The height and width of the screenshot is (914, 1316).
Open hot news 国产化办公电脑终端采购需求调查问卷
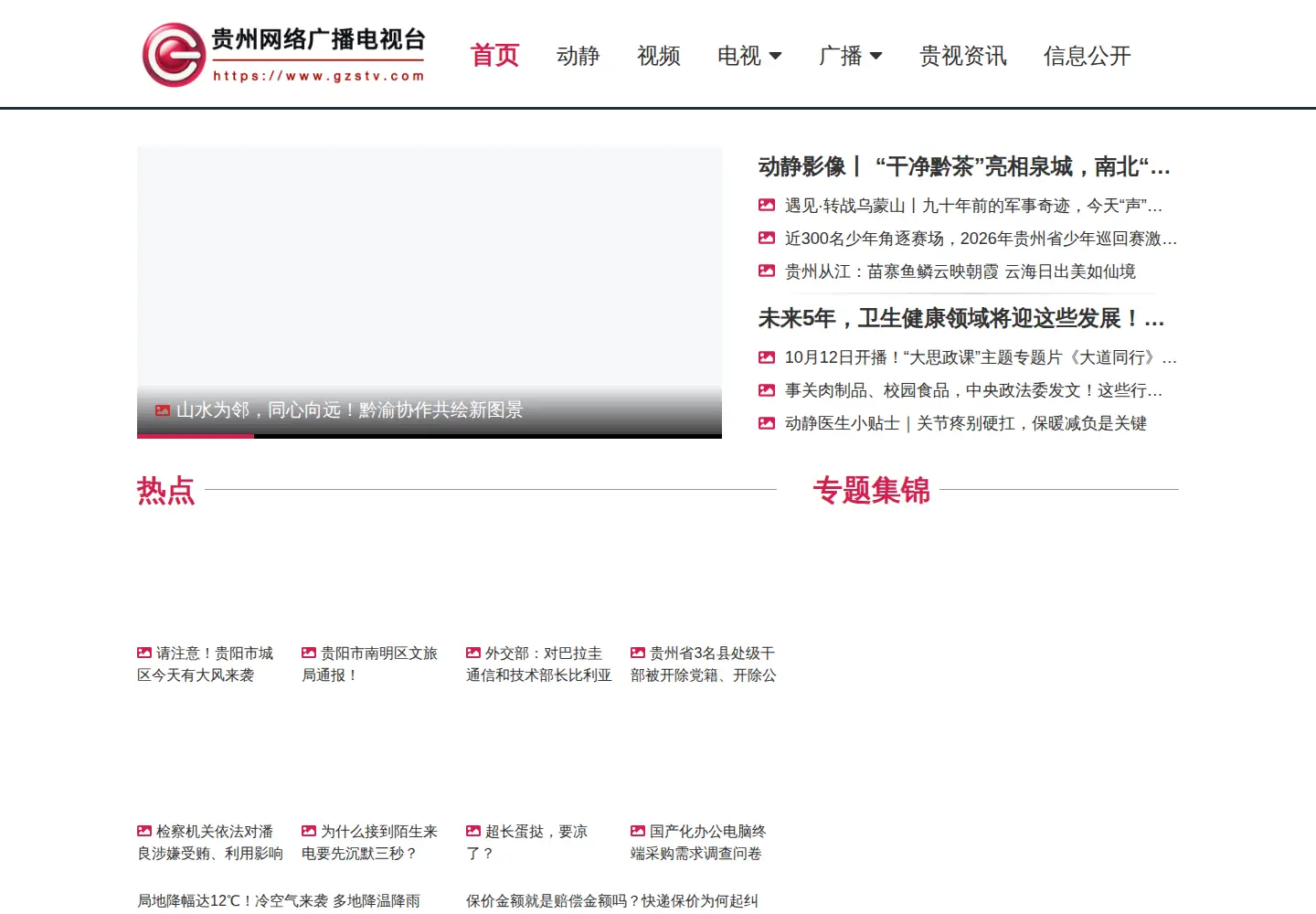coord(699,843)
